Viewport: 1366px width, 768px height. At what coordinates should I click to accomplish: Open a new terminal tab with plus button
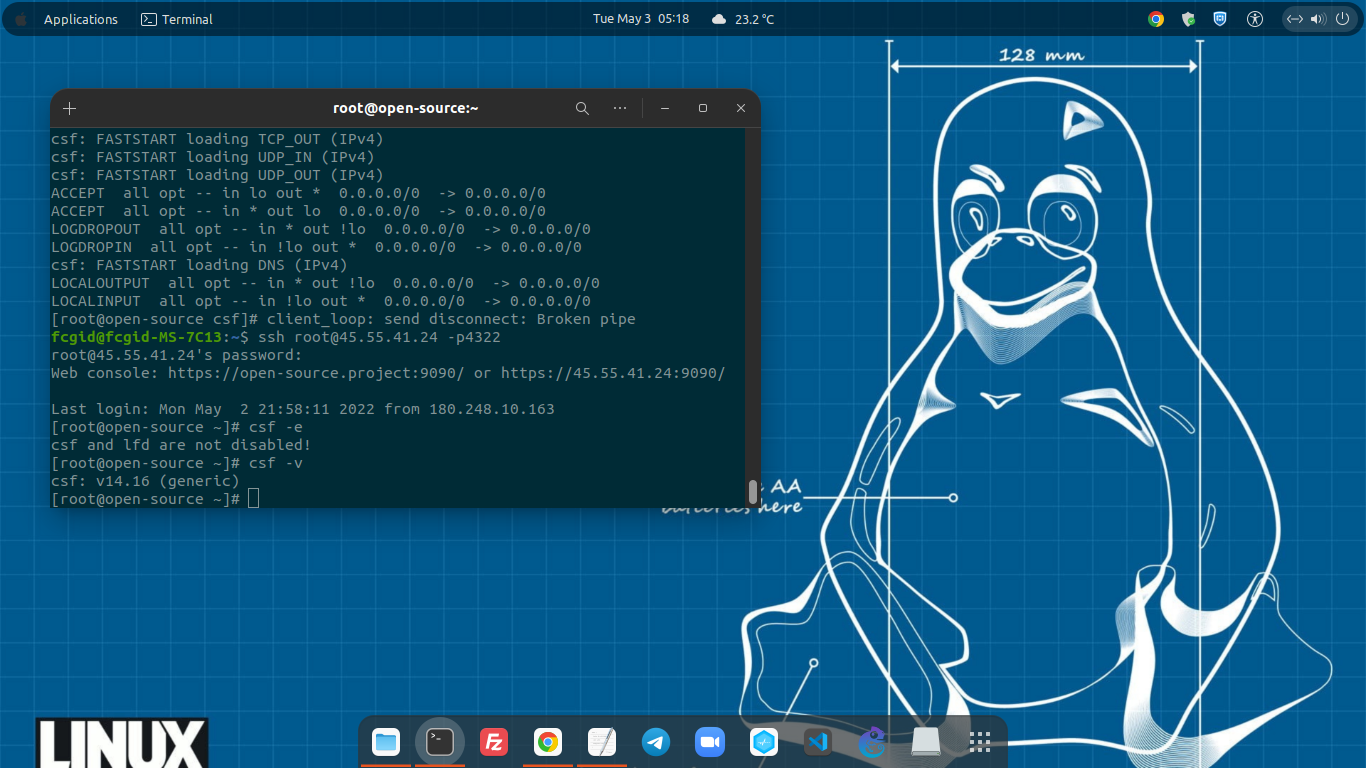pos(69,108)
